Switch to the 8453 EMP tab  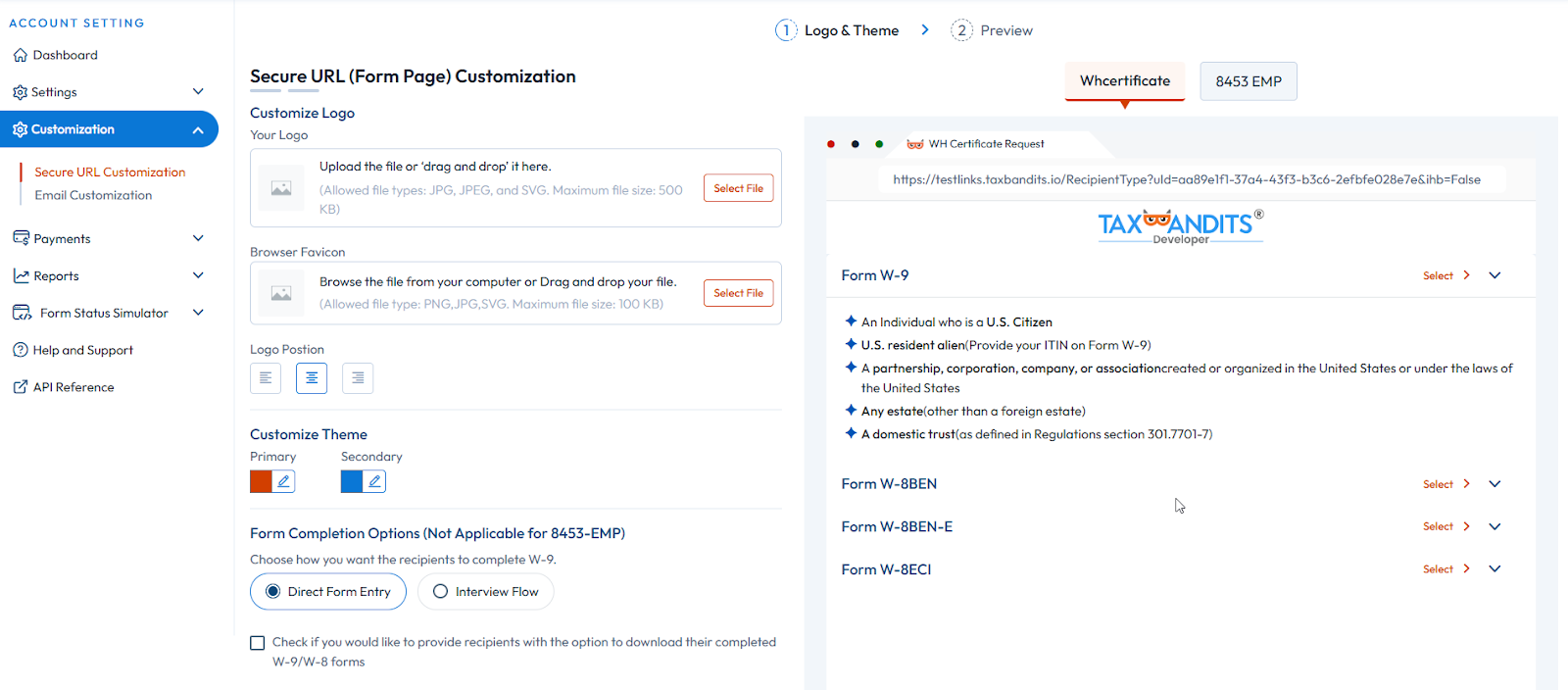point(1248,81)
